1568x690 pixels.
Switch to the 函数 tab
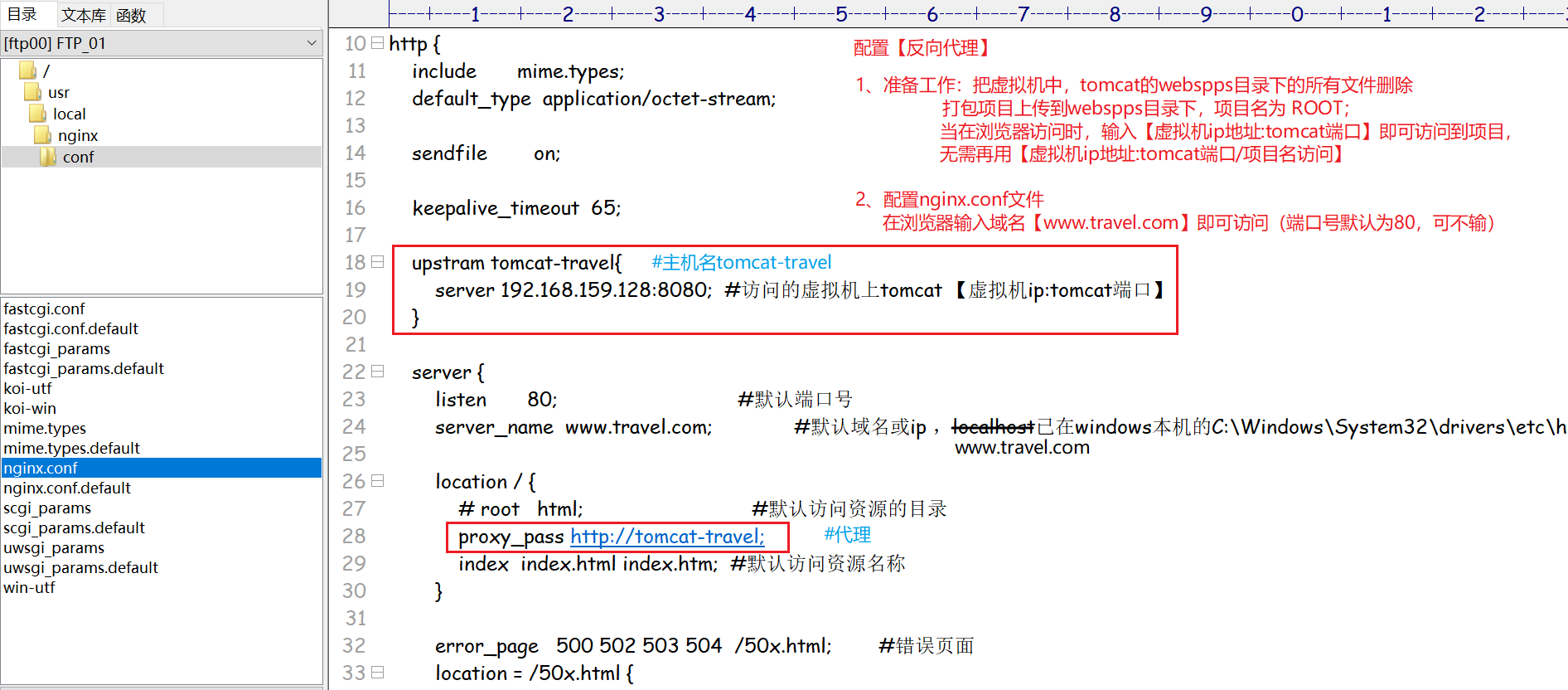[132, 15]
